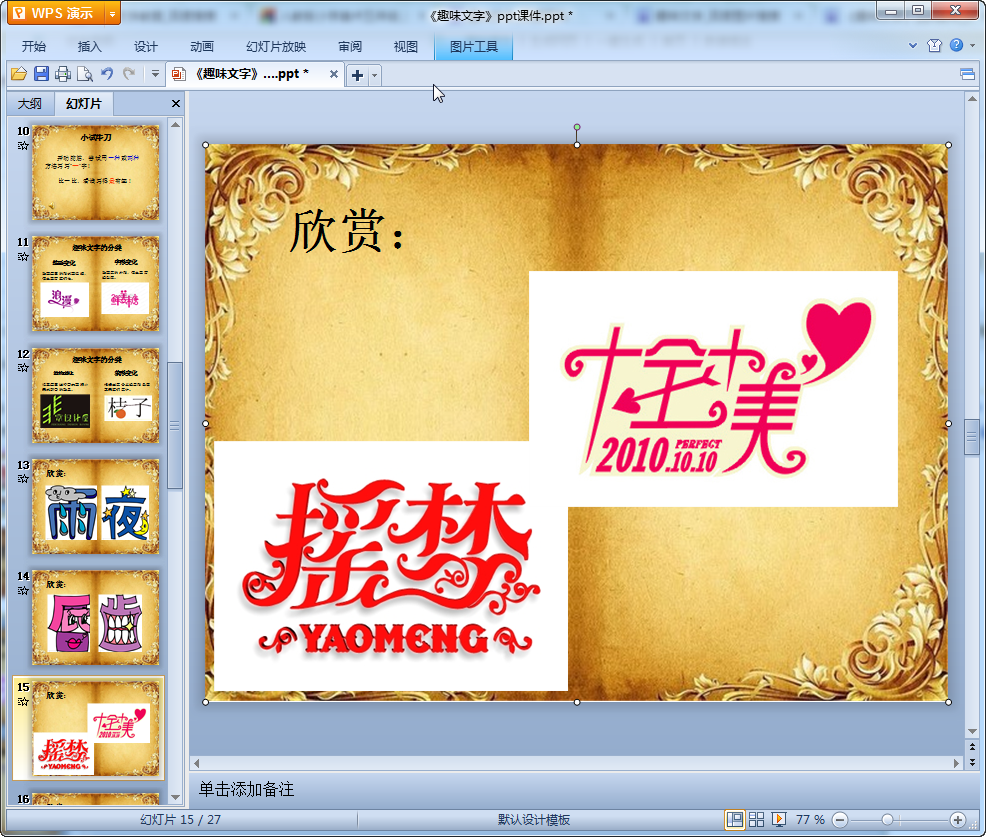Click the animation star icon beside slide 13

(x=23, y=479)
